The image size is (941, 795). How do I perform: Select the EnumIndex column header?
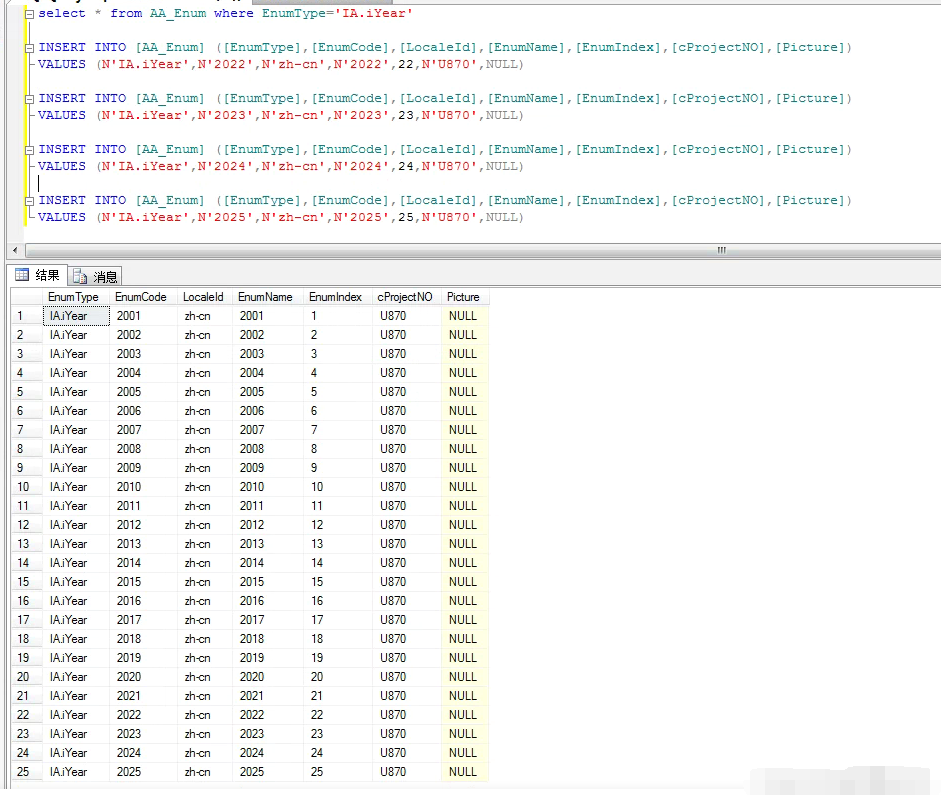point(338,297)
